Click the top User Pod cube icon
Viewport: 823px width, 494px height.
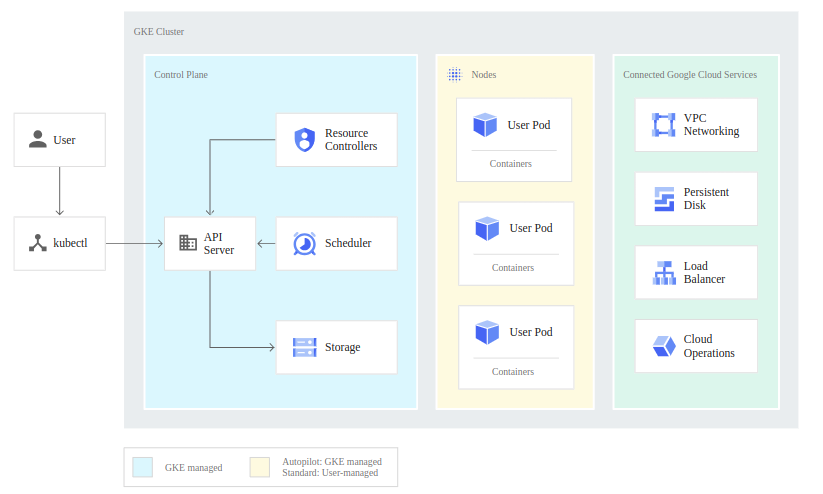pyautogui.click(x=485, y=125)
